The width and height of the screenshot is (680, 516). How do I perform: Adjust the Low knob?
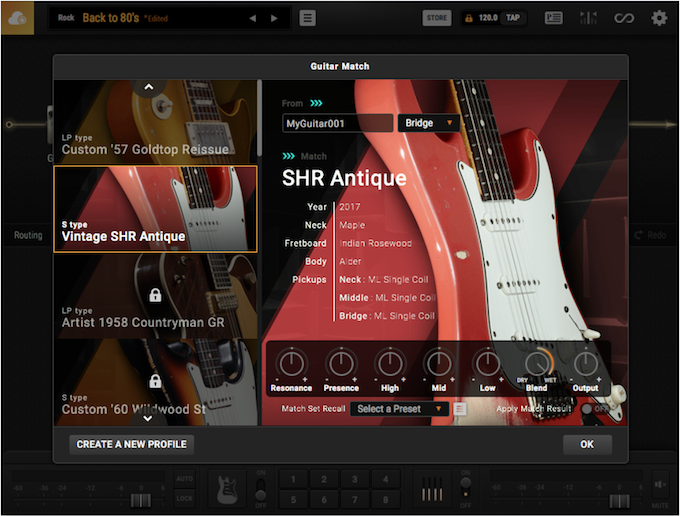(487, 364)
